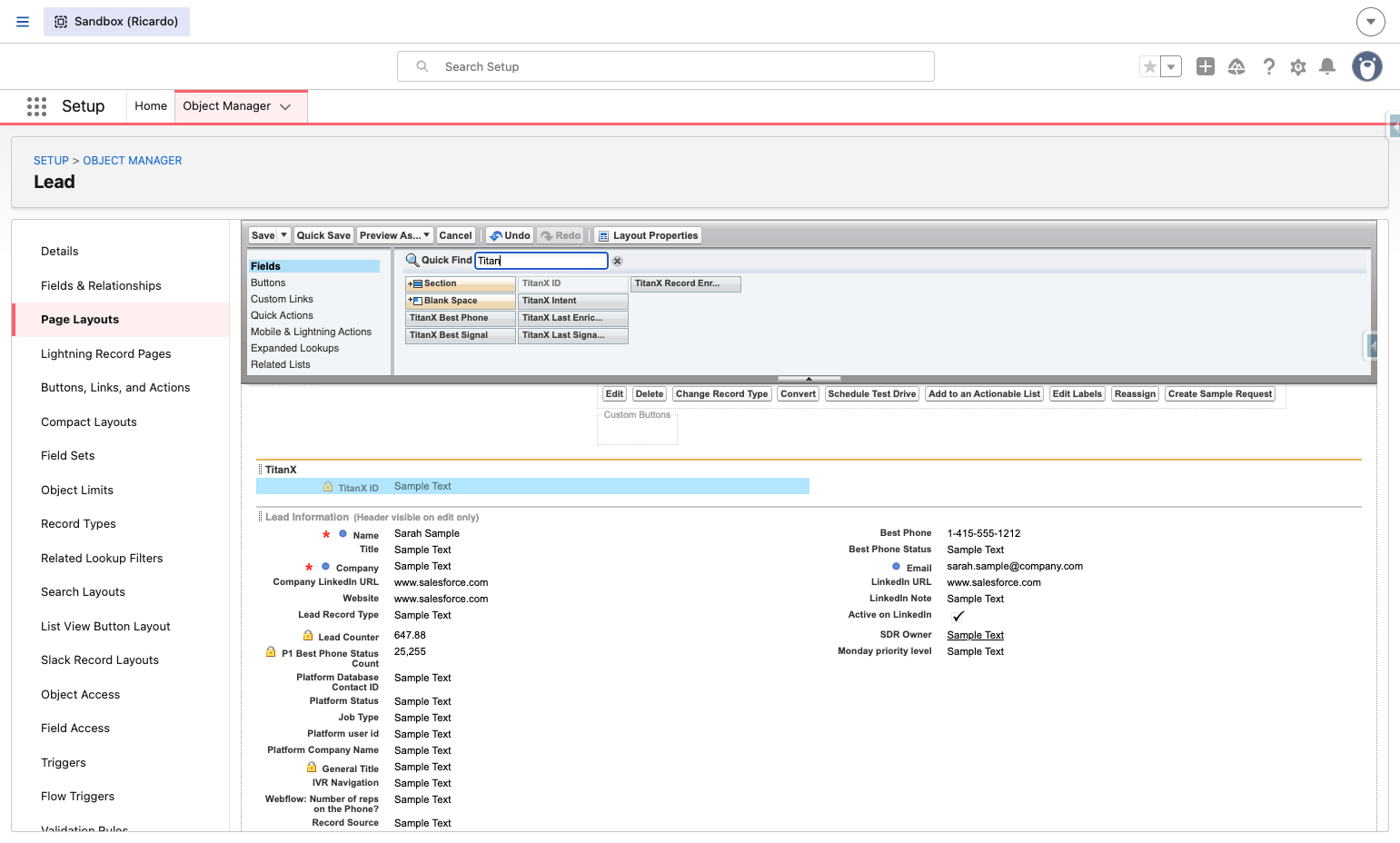The width and height of the screenshot is (1400, 843).
Task: Click the Quick Find magnifier icon
Action: pyautogui.click(x=412, y=261)
